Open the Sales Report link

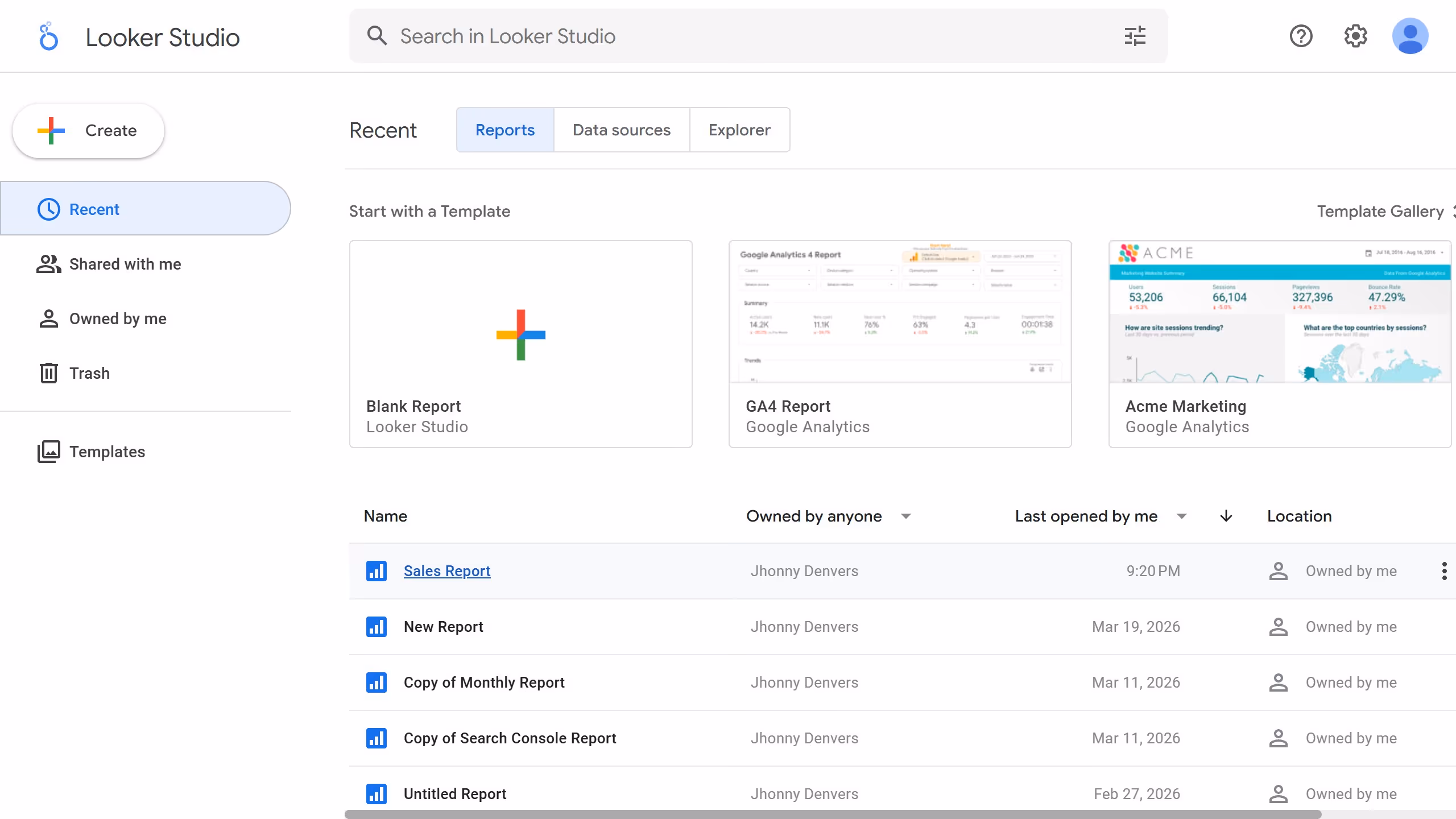click(446, 570)
